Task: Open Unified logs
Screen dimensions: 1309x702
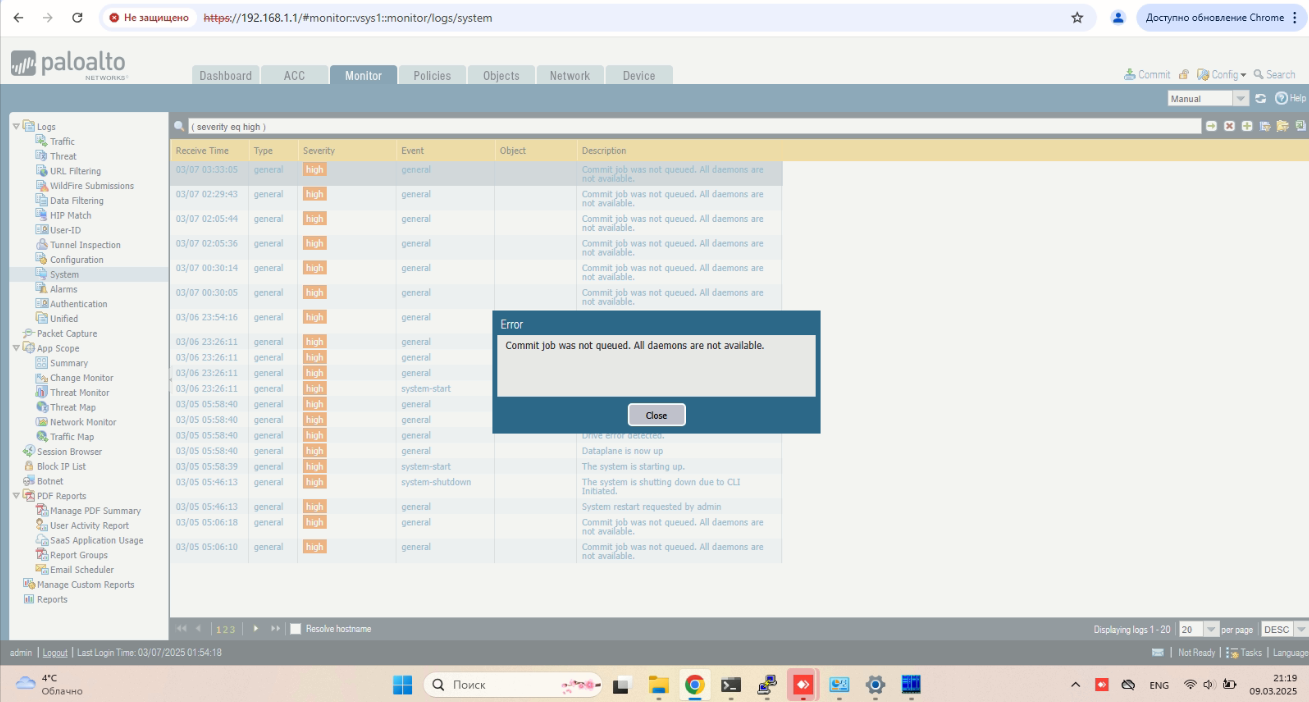Action: tap(63, 319)
